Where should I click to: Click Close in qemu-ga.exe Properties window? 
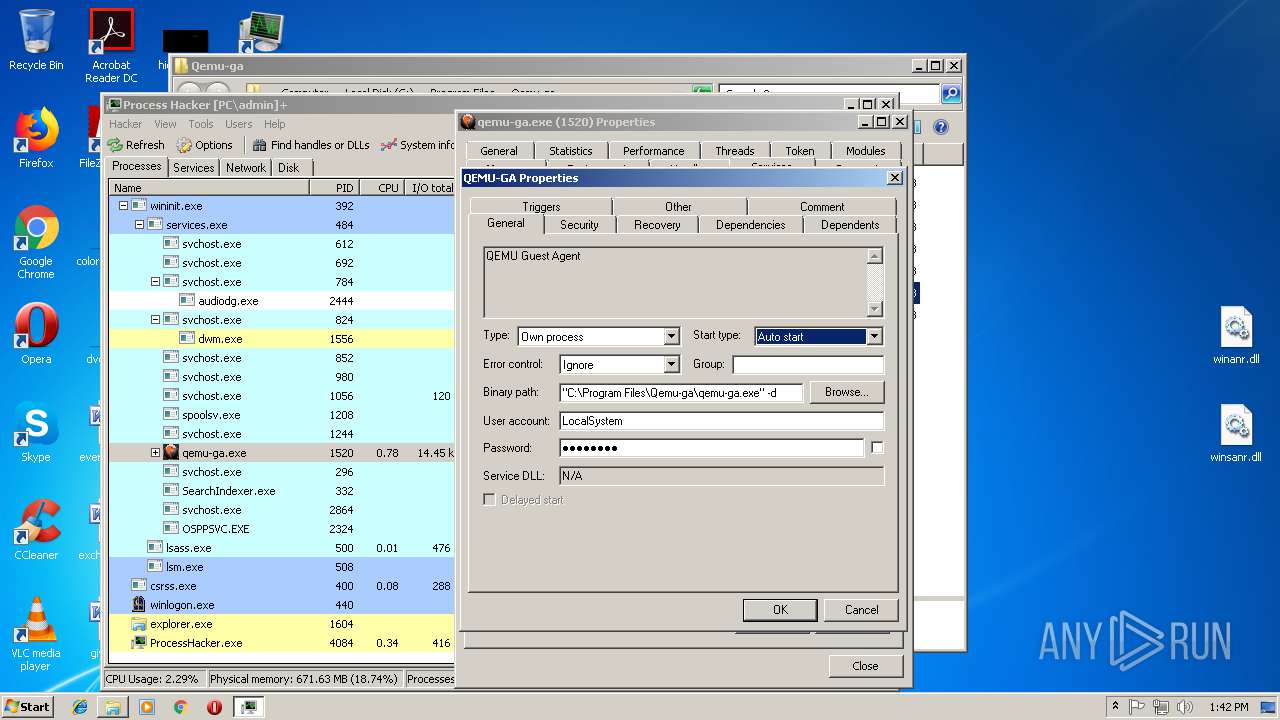pos(865,665)
